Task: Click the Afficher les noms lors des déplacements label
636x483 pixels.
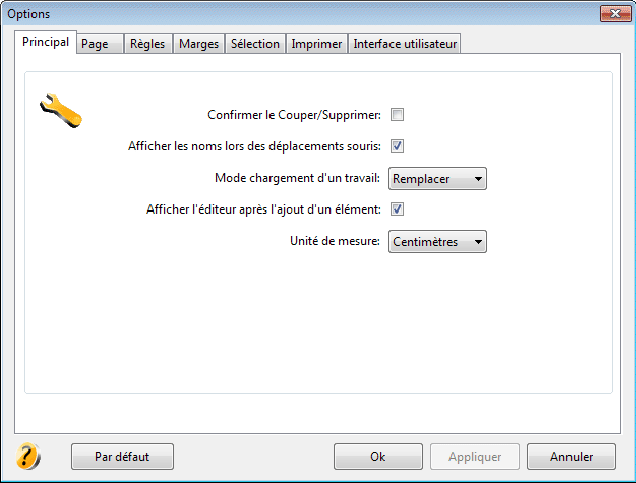Action: pyautogui.click(x=254, y=146)
